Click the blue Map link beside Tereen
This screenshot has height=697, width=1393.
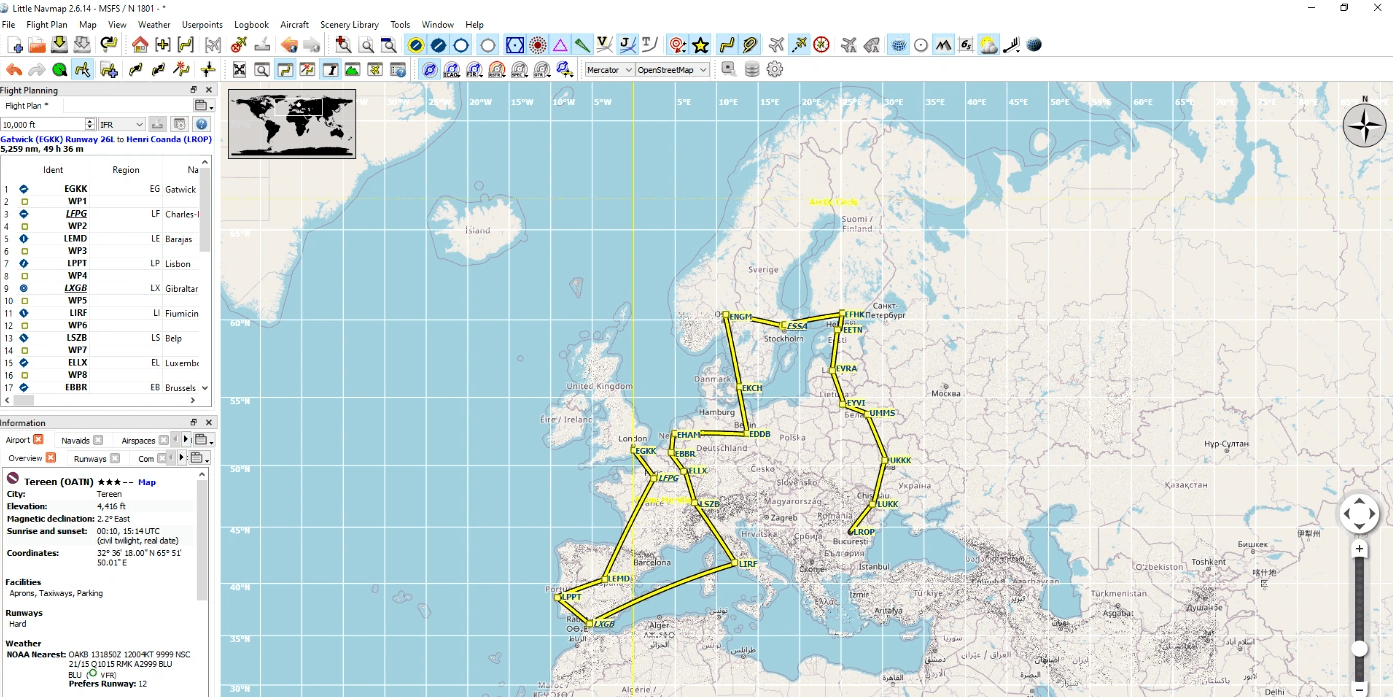tap(147, 482)
